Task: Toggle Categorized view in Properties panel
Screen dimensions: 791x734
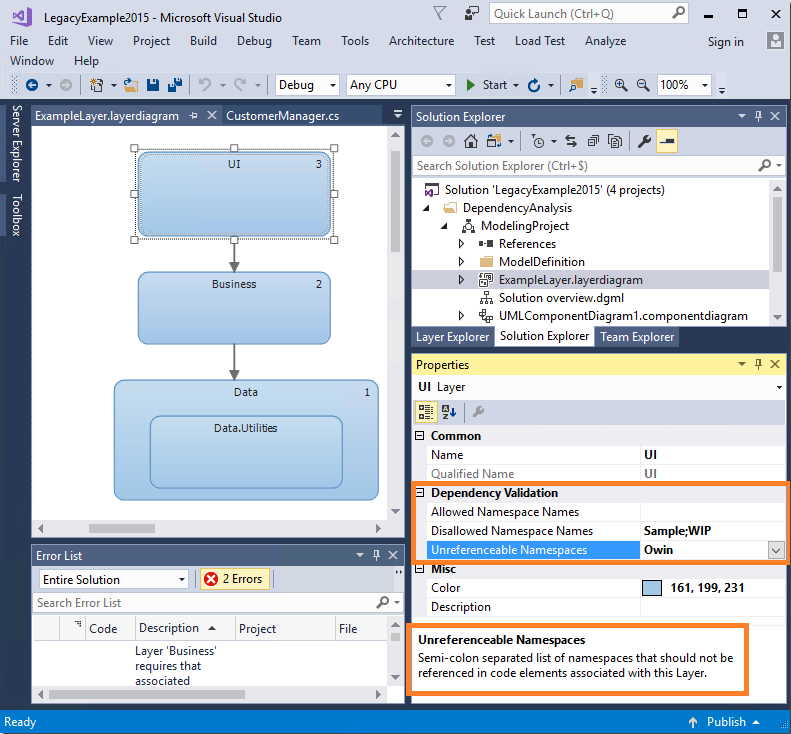Action: point(425,411)
